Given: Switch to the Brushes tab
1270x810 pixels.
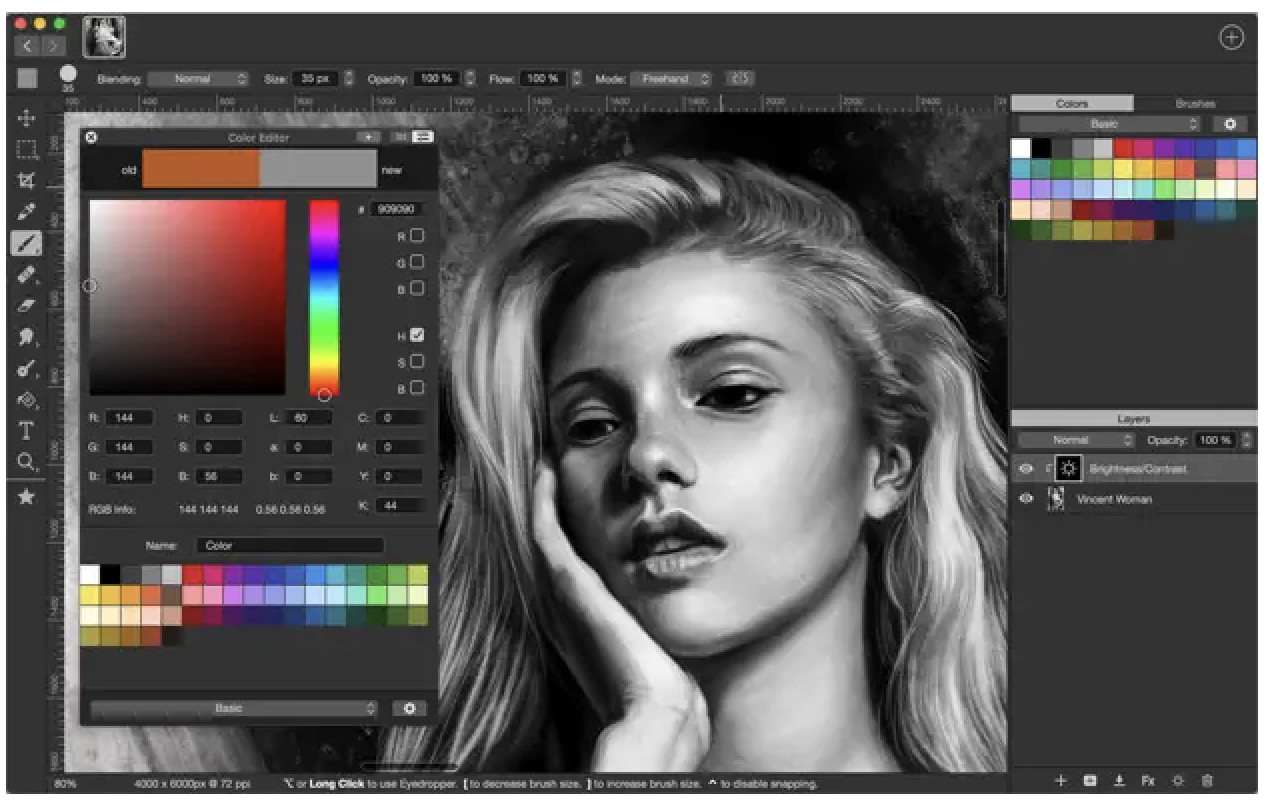Looking at the screenshot, I should tap(1195, 103).
